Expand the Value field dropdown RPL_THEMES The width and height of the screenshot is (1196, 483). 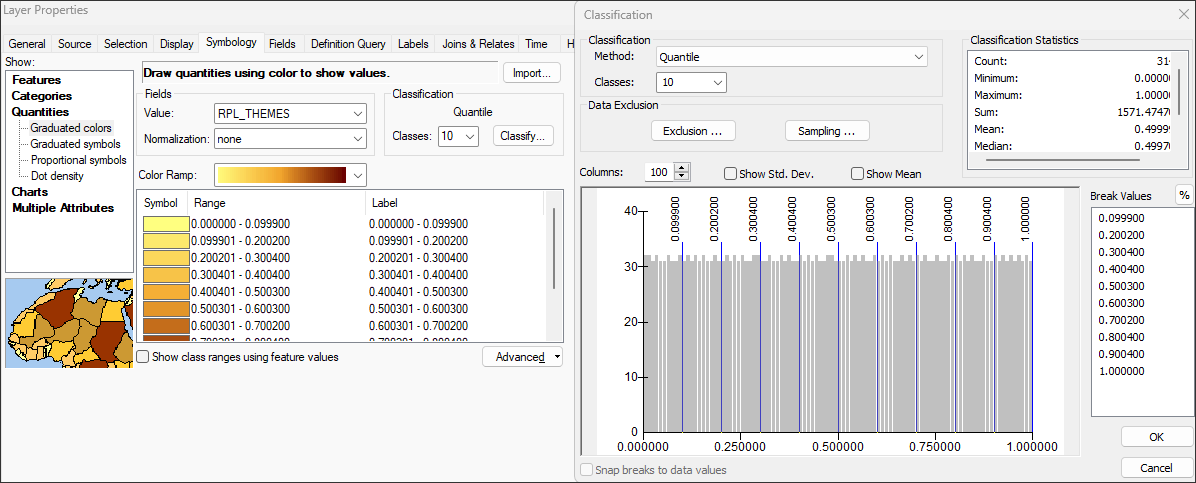pos(290,113)
